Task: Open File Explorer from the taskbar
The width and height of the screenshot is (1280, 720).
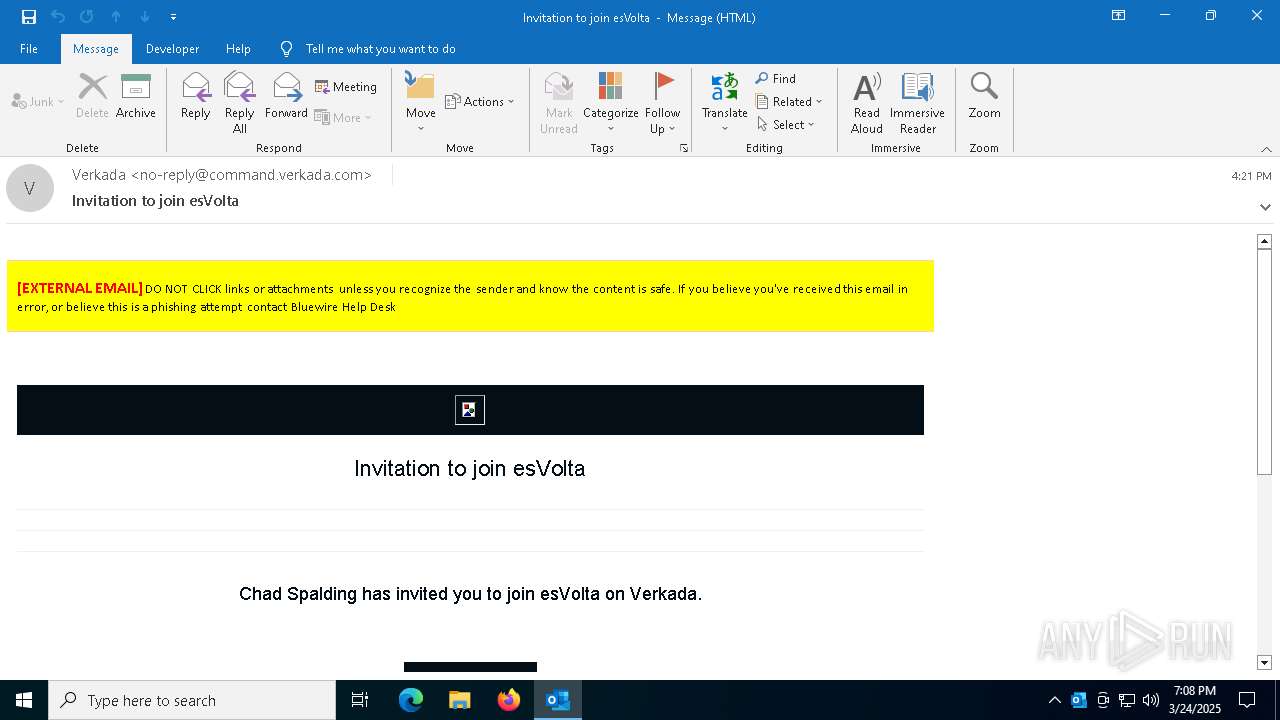Action: click(460, 700)
